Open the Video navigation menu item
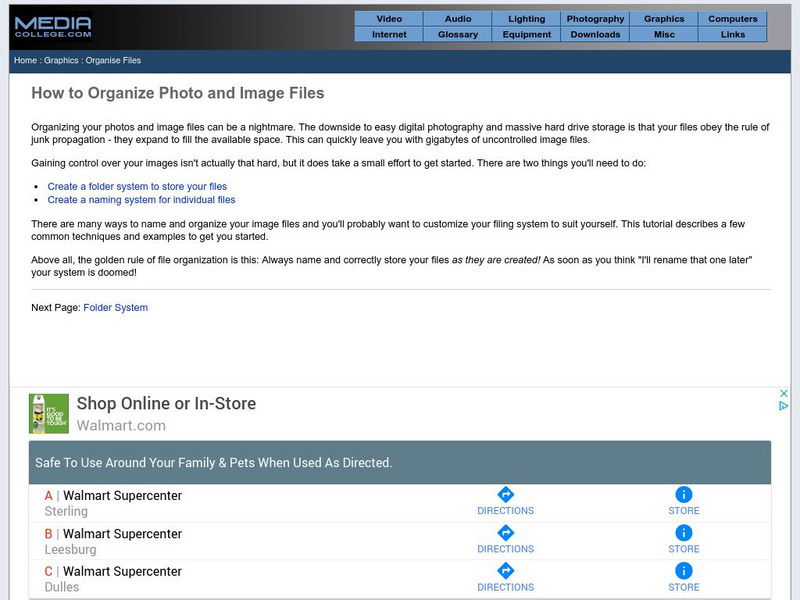The width and height of the screenshot is (800, 600). [x=389, y=19]
